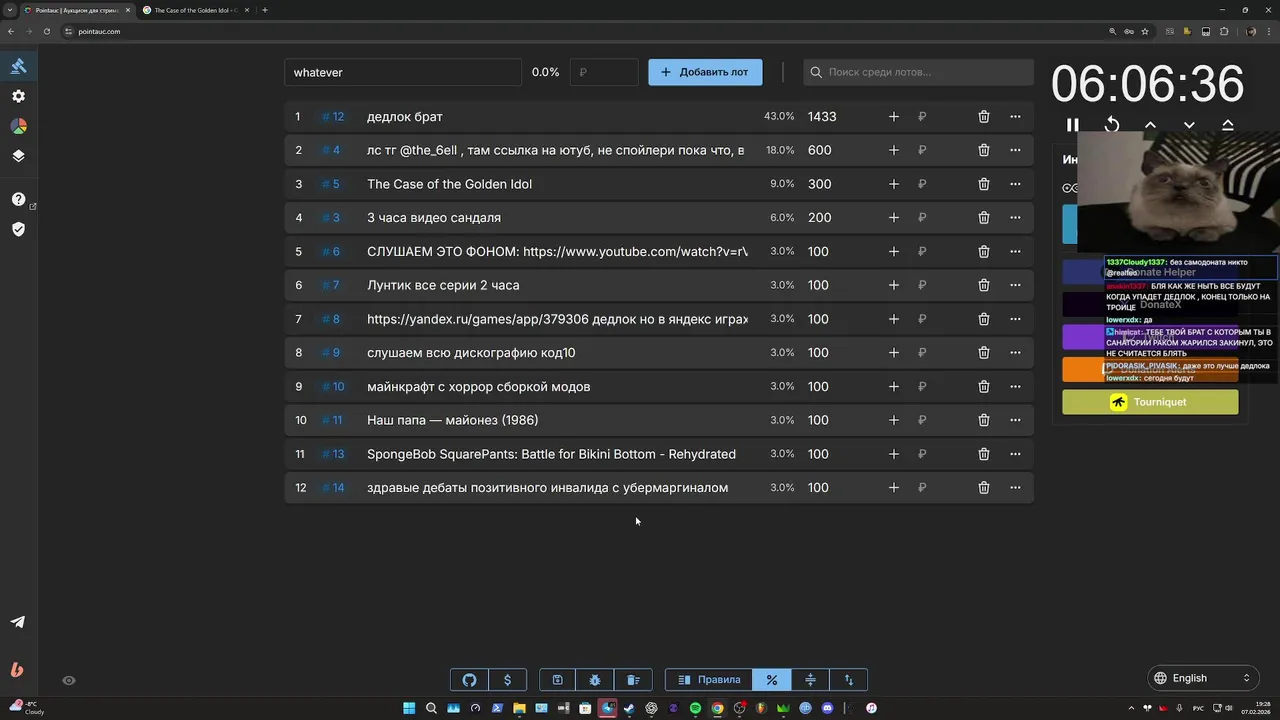Open the help question mark icon
The width and height of the screenshot is (1280, 720).
[18, 199]
